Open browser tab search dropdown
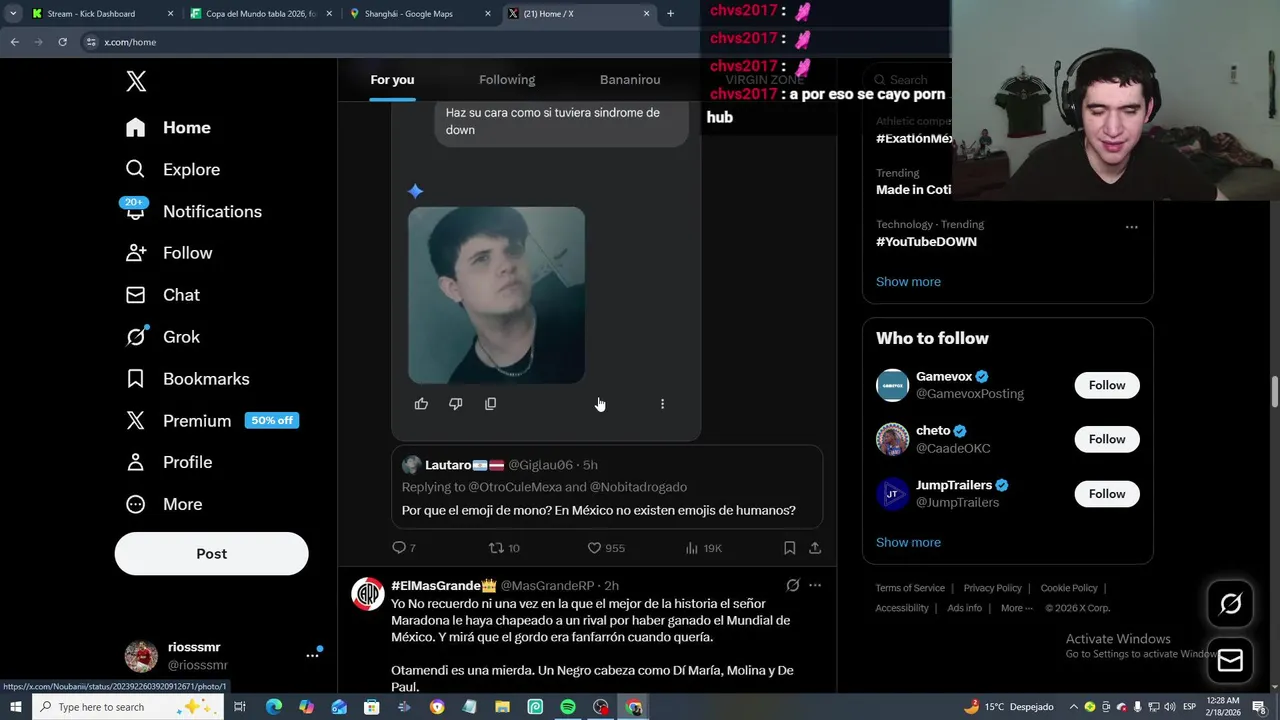Screen dimensions: 1280x720 [13, 14]
